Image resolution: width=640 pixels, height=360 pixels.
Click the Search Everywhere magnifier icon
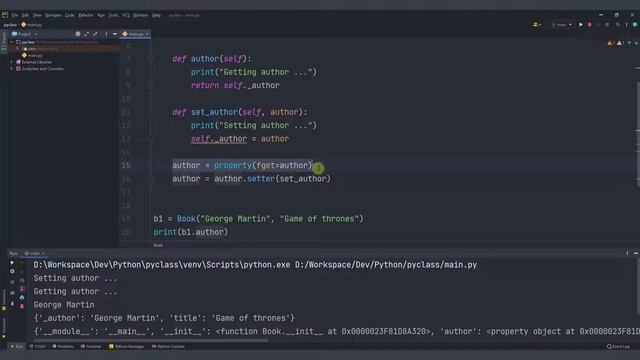pos(618,25)
